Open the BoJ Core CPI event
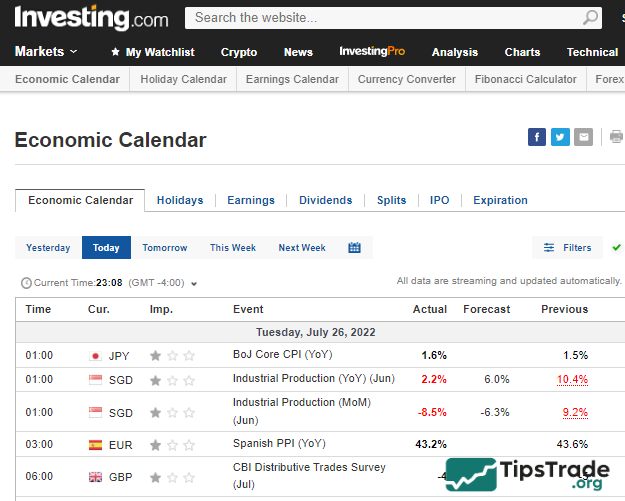The image size is (625, 501). click(x=284, y=355)
